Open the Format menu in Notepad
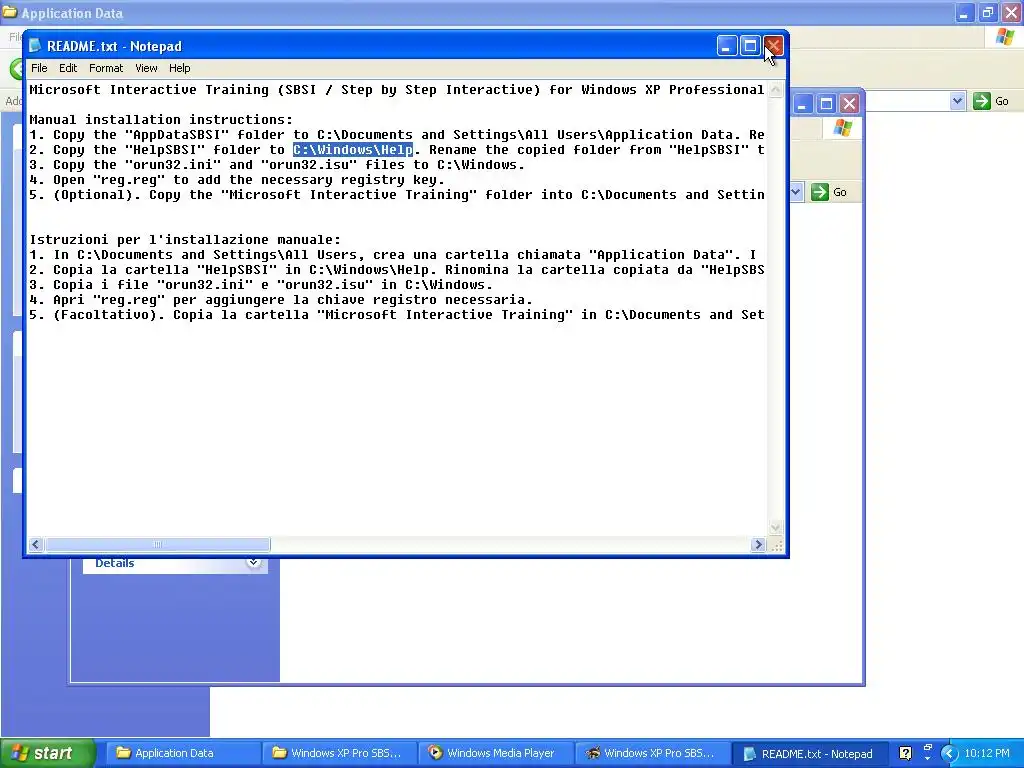The width and height of the screenshot is (1024, 768). 106,68
